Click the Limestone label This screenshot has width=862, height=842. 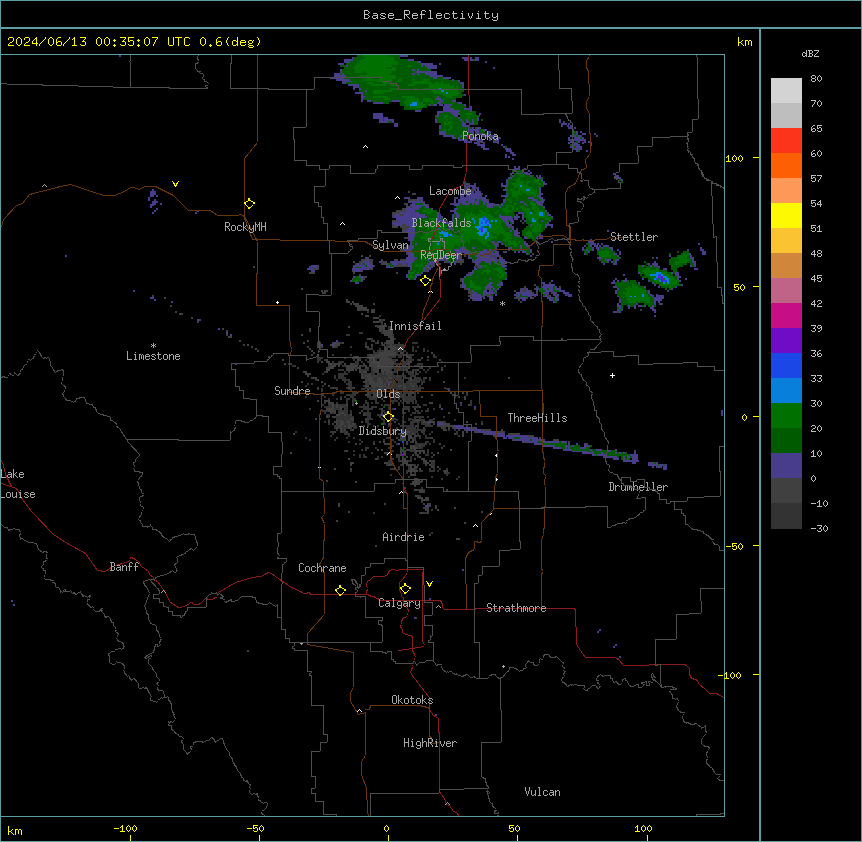(153, 356)
